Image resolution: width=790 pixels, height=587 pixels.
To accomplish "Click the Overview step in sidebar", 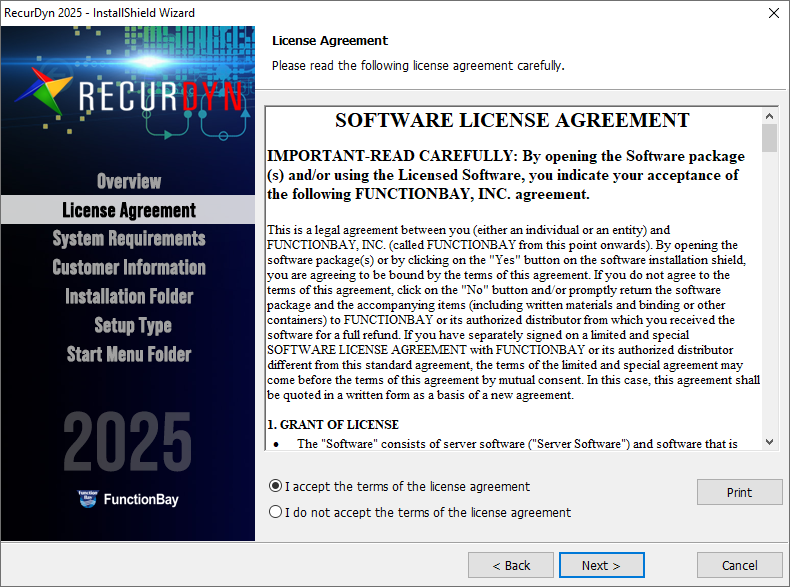I will [x=129, y=181].
